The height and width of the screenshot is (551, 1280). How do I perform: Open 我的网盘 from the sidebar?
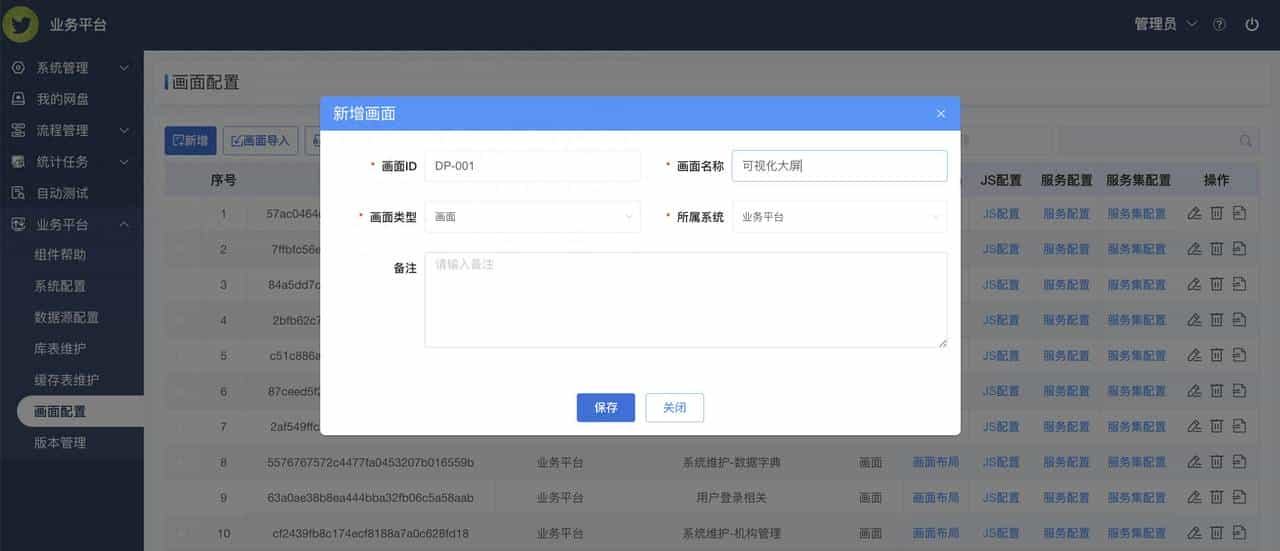click(x=62, y=99)
